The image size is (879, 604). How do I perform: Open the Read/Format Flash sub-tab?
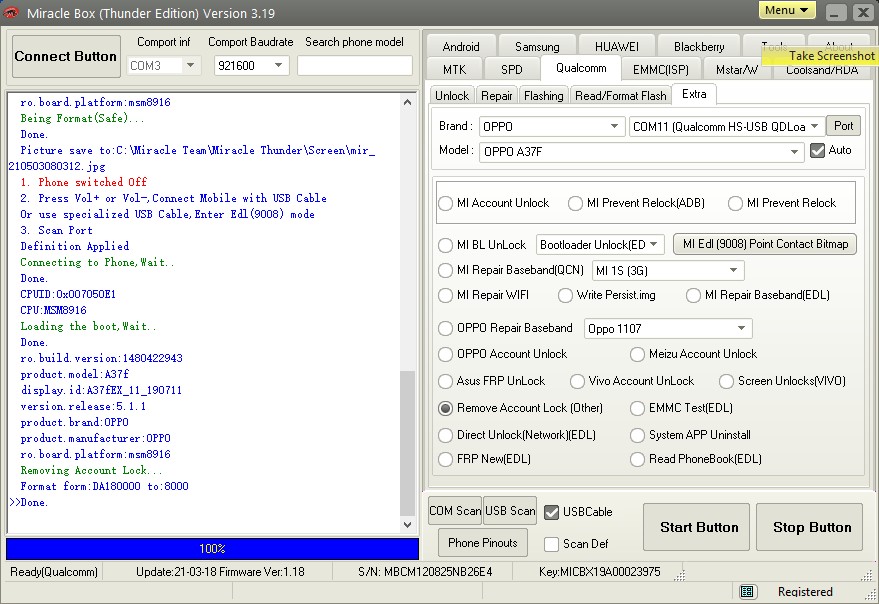pos(621,96)
